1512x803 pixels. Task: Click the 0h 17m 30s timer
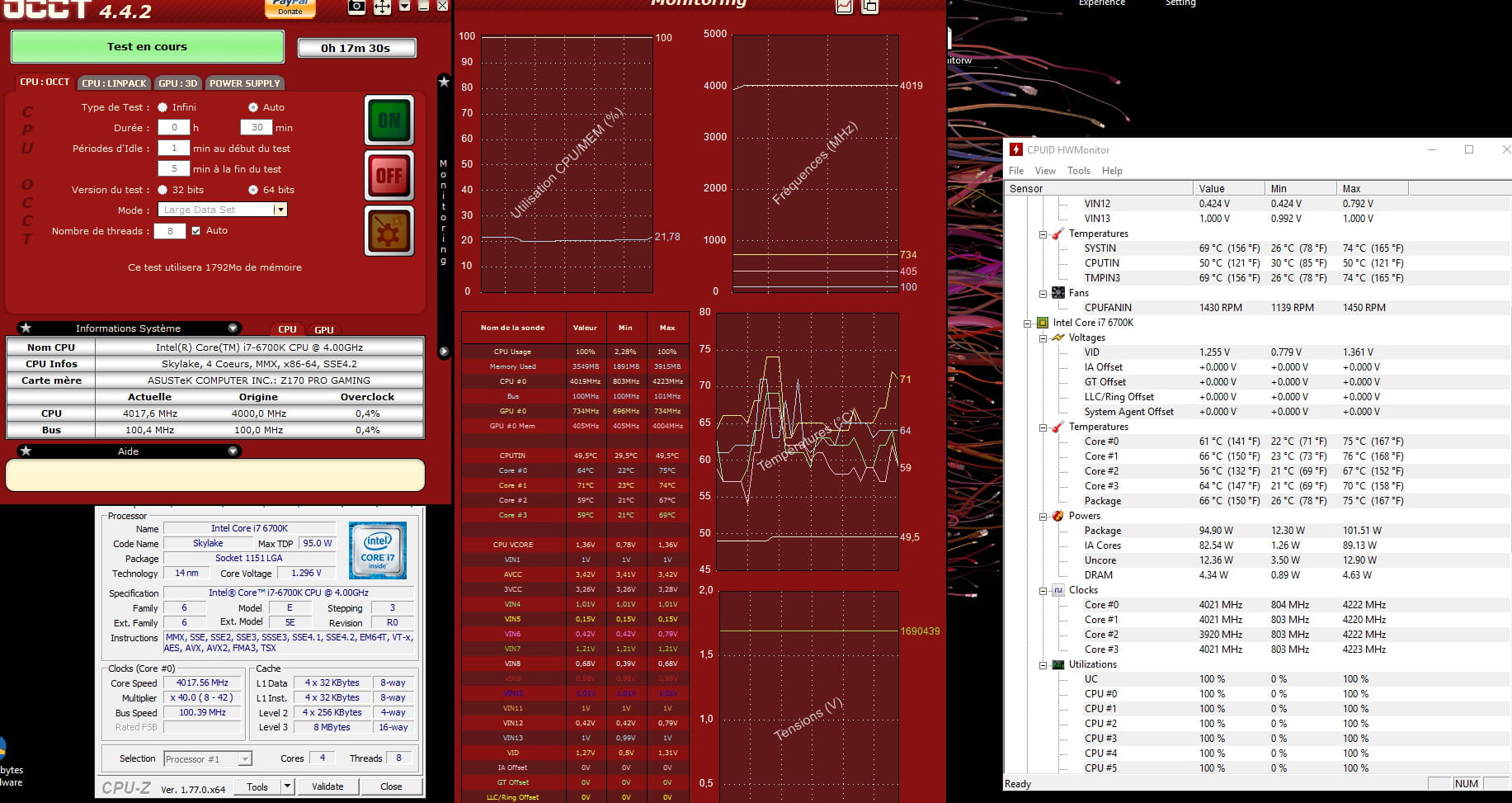point(356,48)
